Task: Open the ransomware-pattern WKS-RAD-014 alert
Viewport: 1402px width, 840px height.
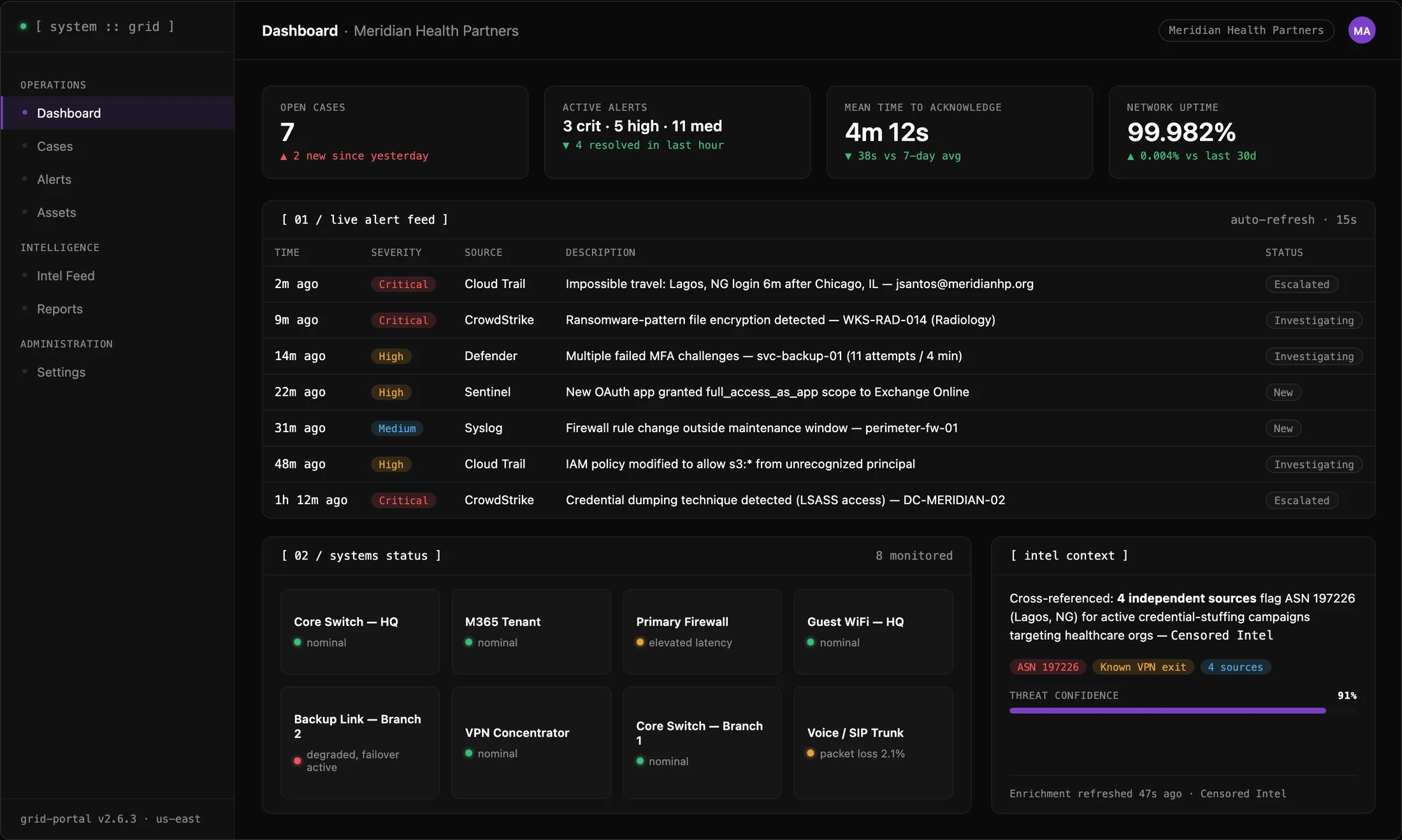Action: (x=818, y=320)
